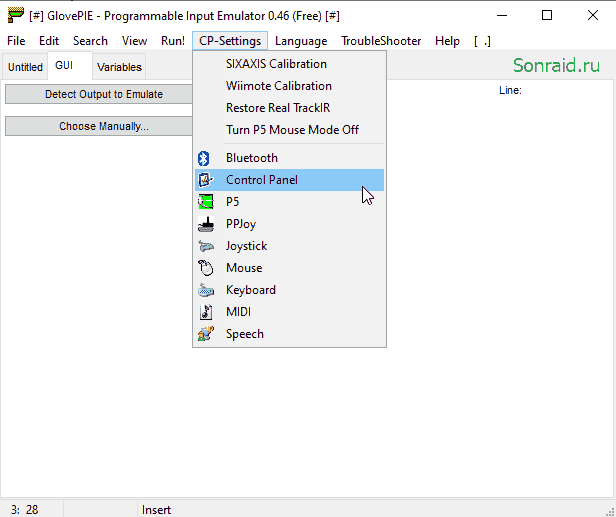Click the Speech icon in the menu
The image size is (616, 517).
click(x=206, y=334)
